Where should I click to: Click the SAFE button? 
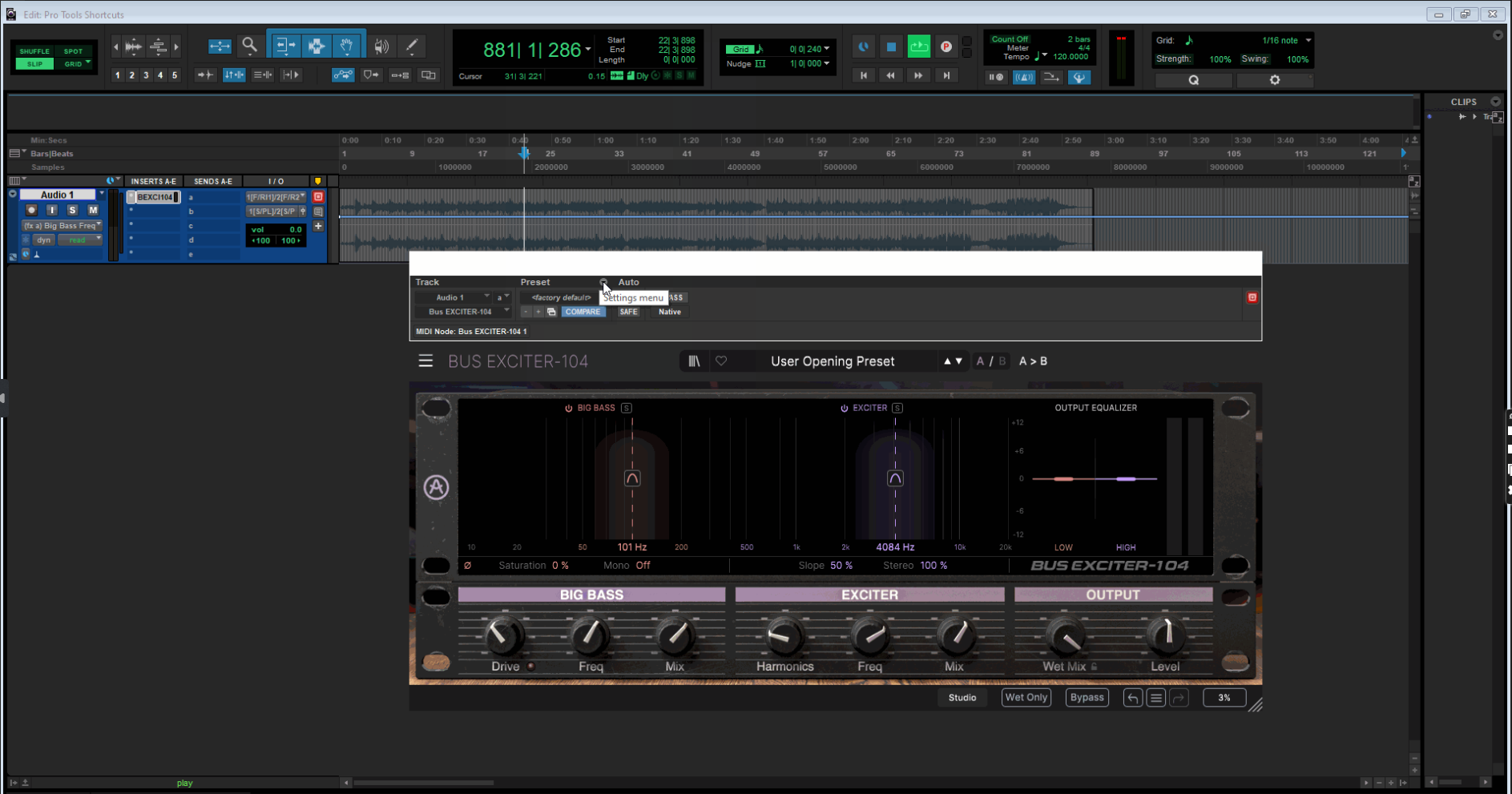click(628, 312)
